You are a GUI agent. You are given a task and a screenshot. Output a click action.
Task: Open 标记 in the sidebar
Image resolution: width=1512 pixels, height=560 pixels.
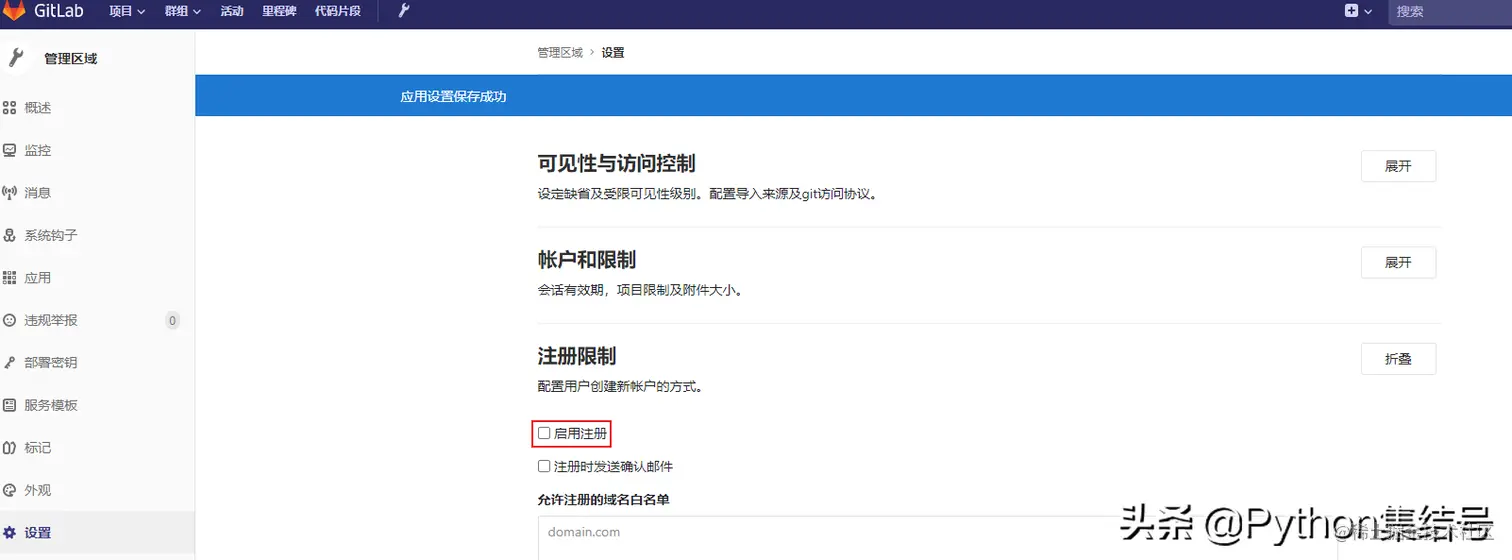pyautogui.click(x=38, y=448)
